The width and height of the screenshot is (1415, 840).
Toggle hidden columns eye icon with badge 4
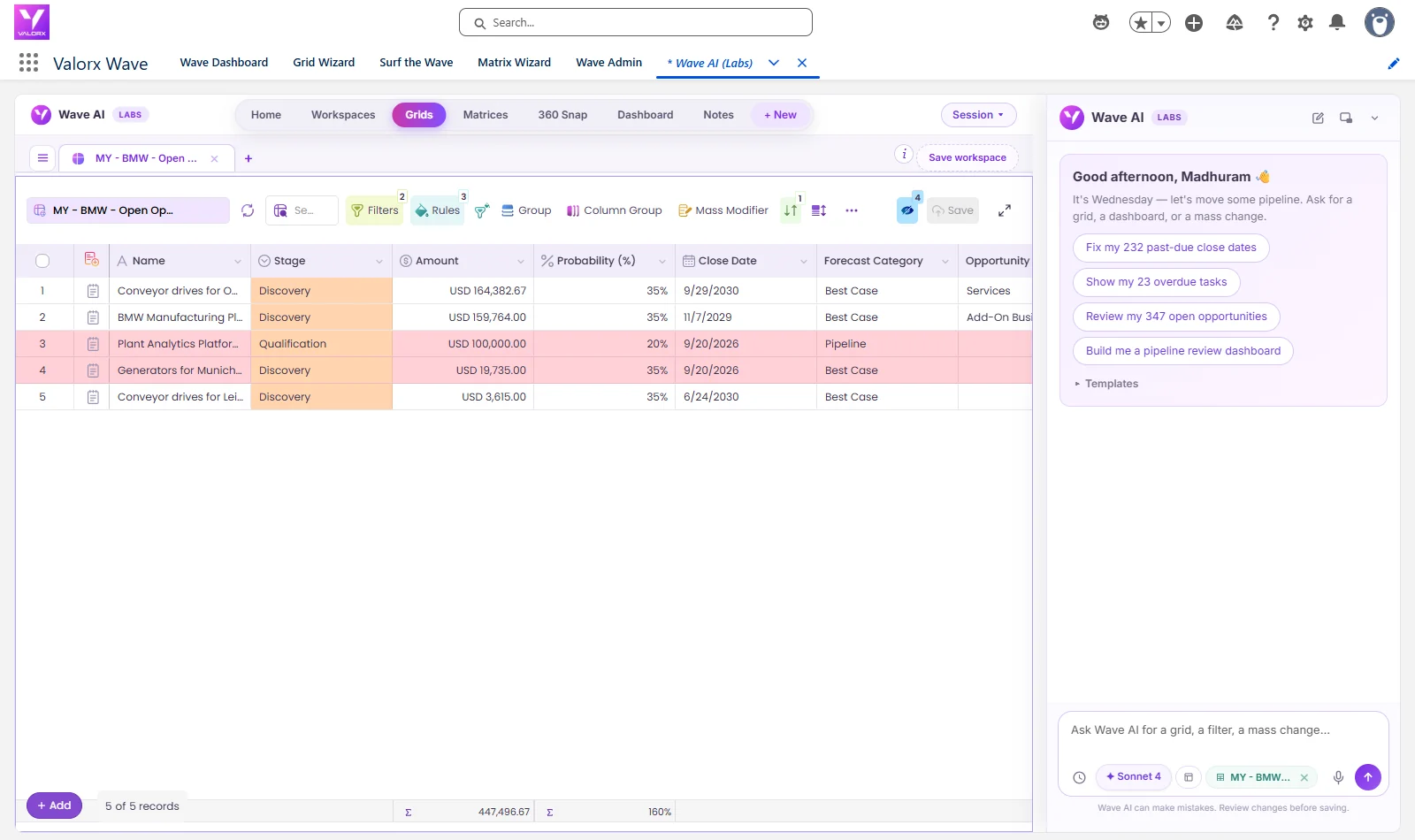click(x=907, y=210)
